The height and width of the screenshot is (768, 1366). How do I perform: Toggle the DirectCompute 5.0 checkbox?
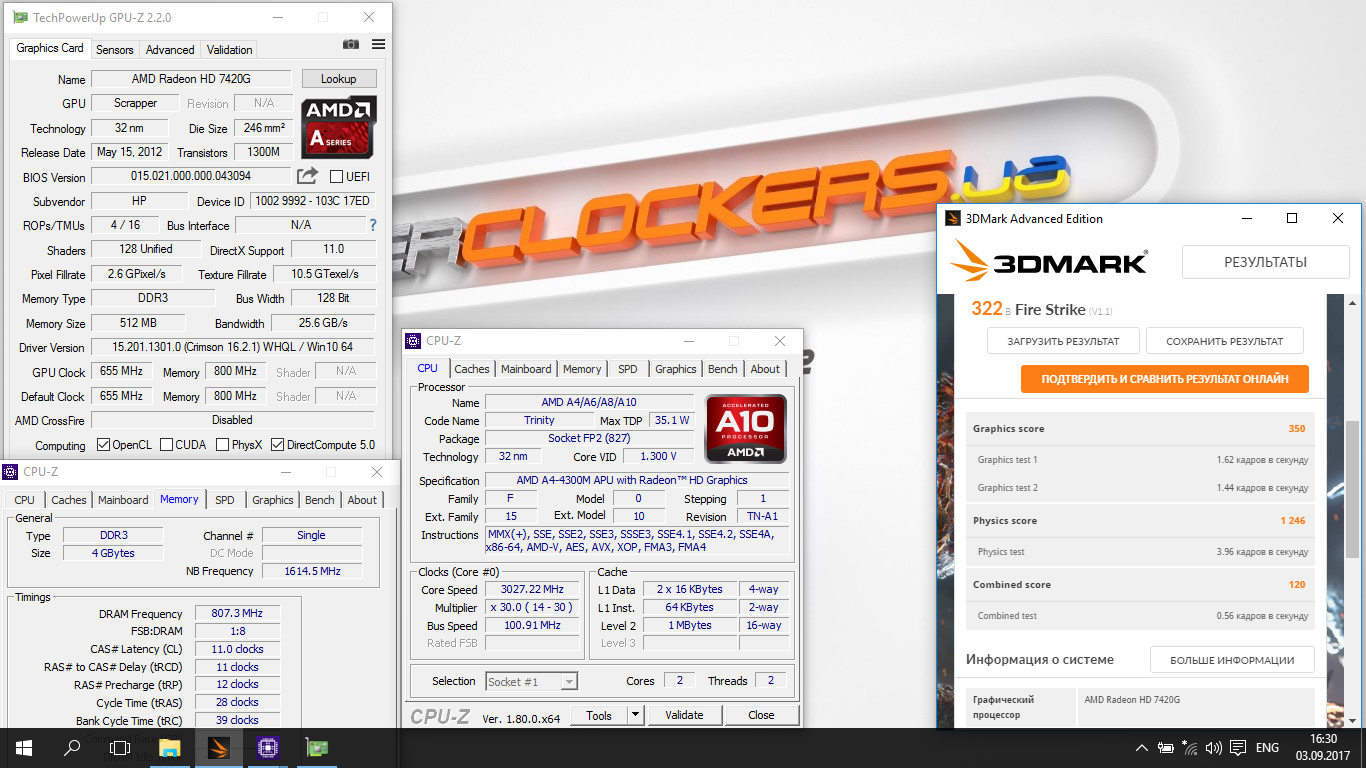tap(277, 445)
